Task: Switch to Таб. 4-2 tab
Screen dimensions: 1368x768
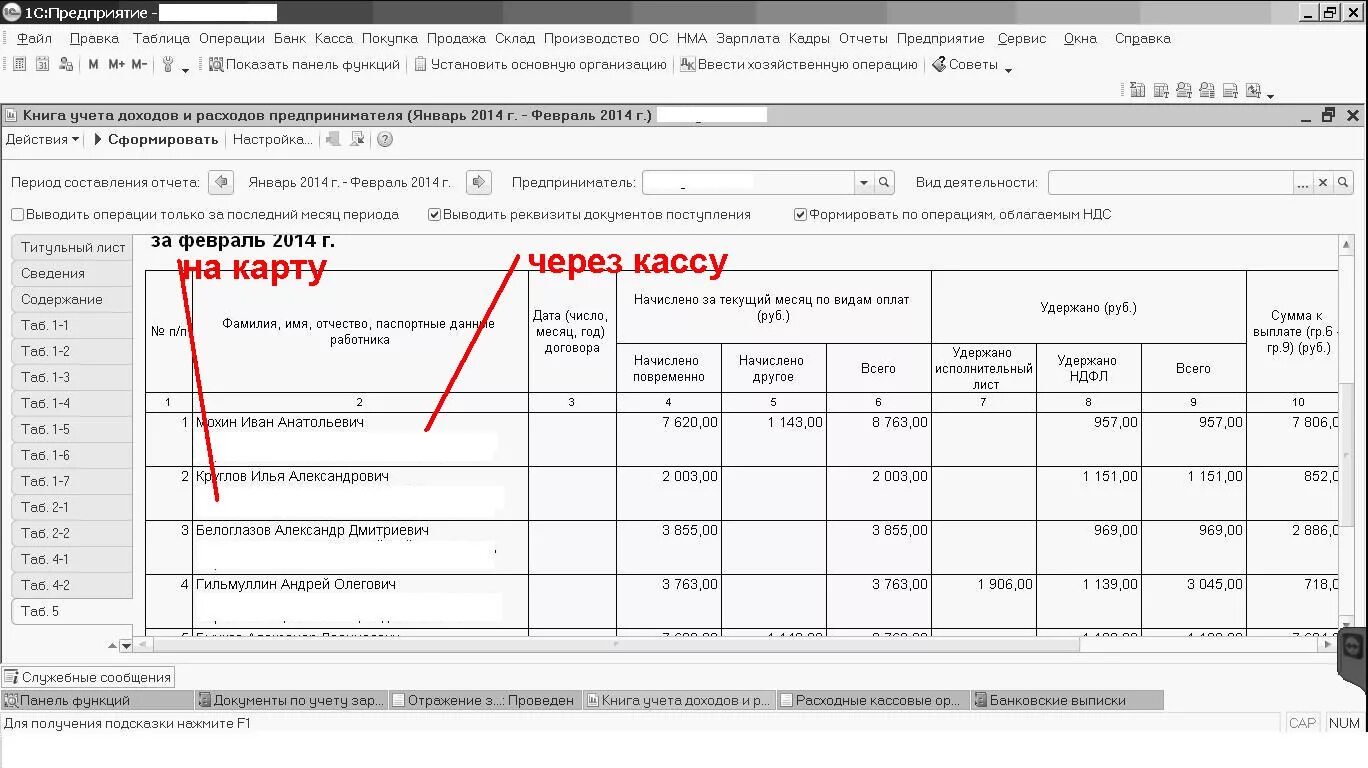Action: point(72,585)
